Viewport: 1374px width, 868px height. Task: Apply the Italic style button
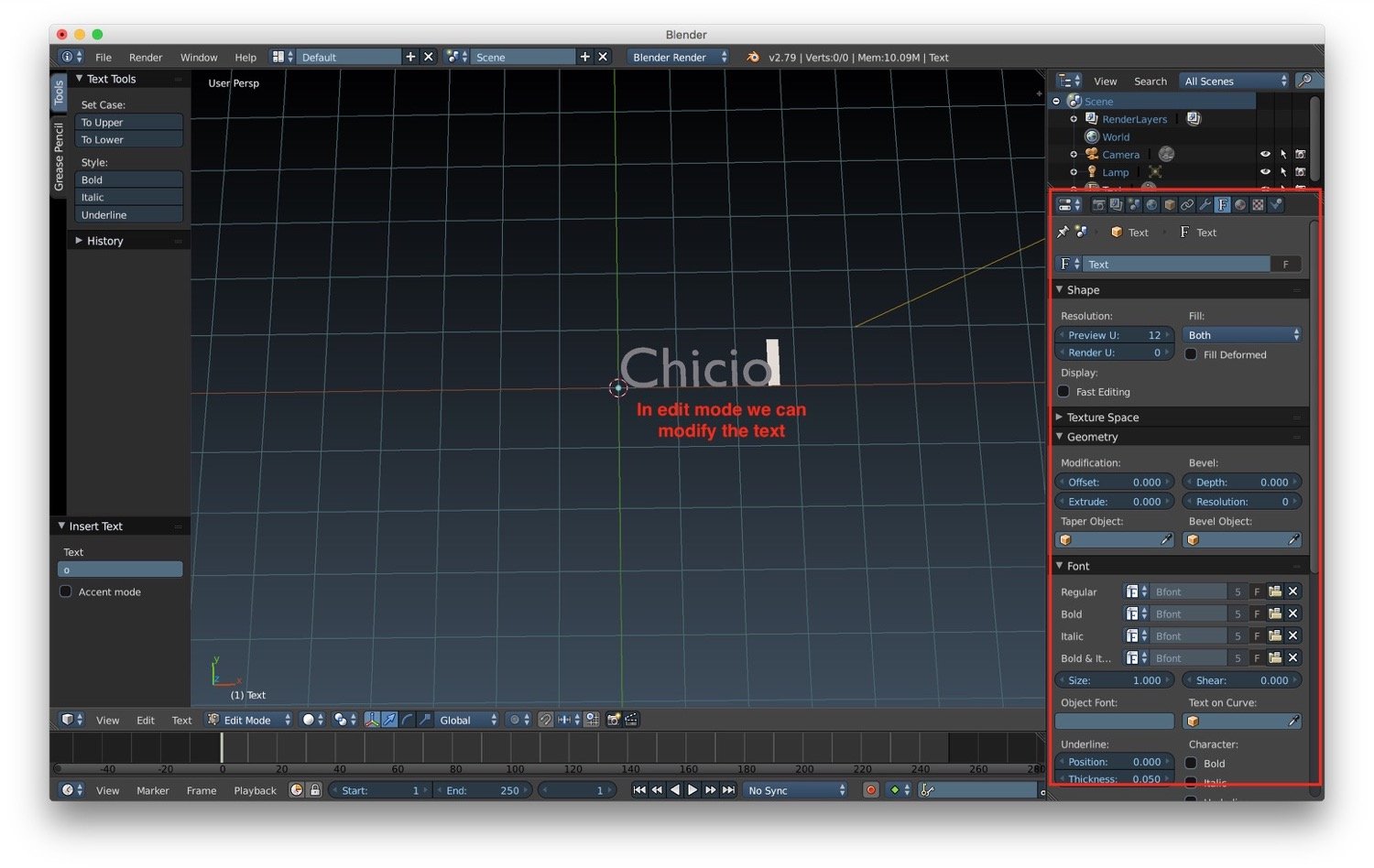pyautogui.click(x=128, y=197)
